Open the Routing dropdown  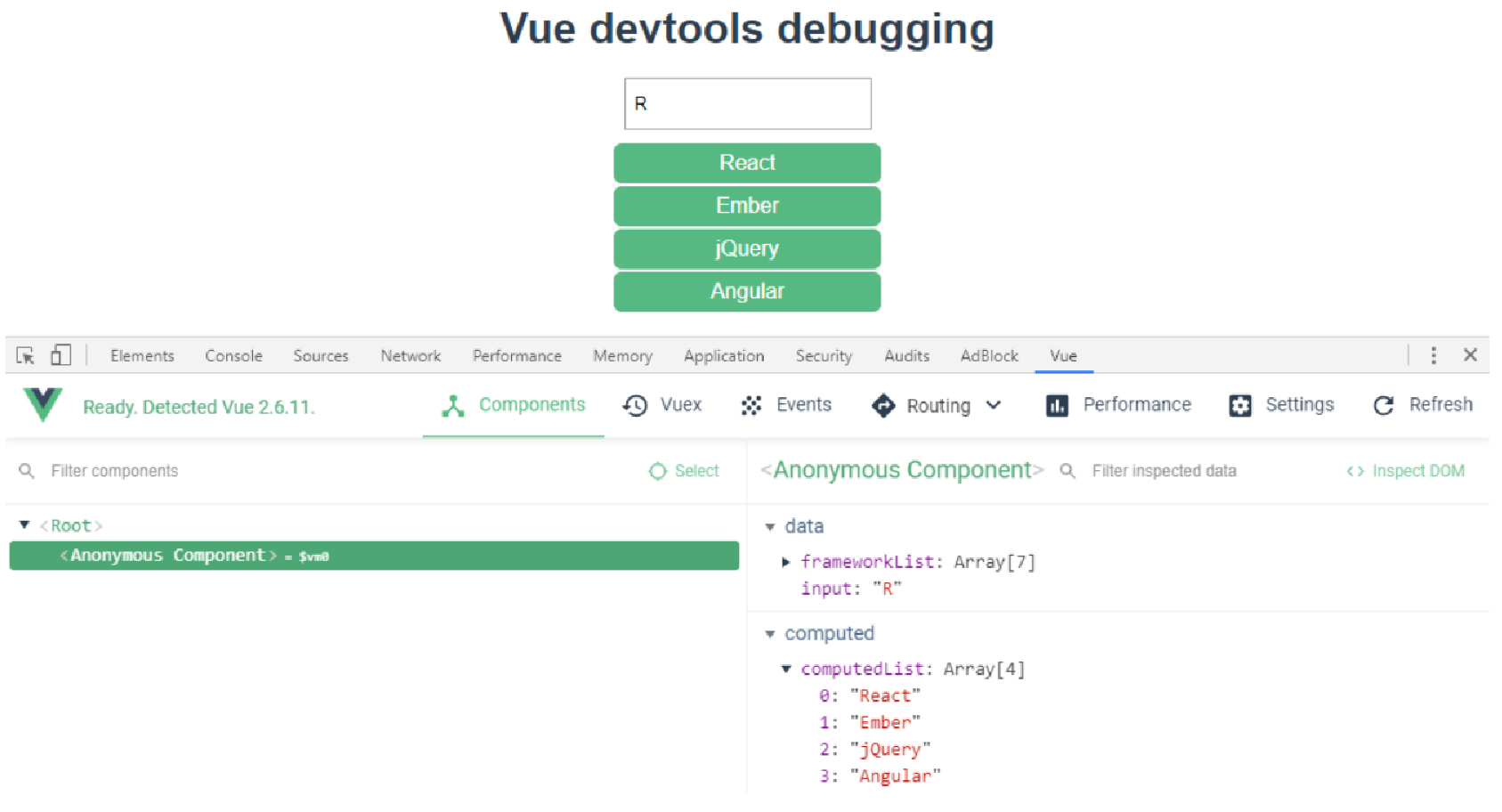coord(936,406)
